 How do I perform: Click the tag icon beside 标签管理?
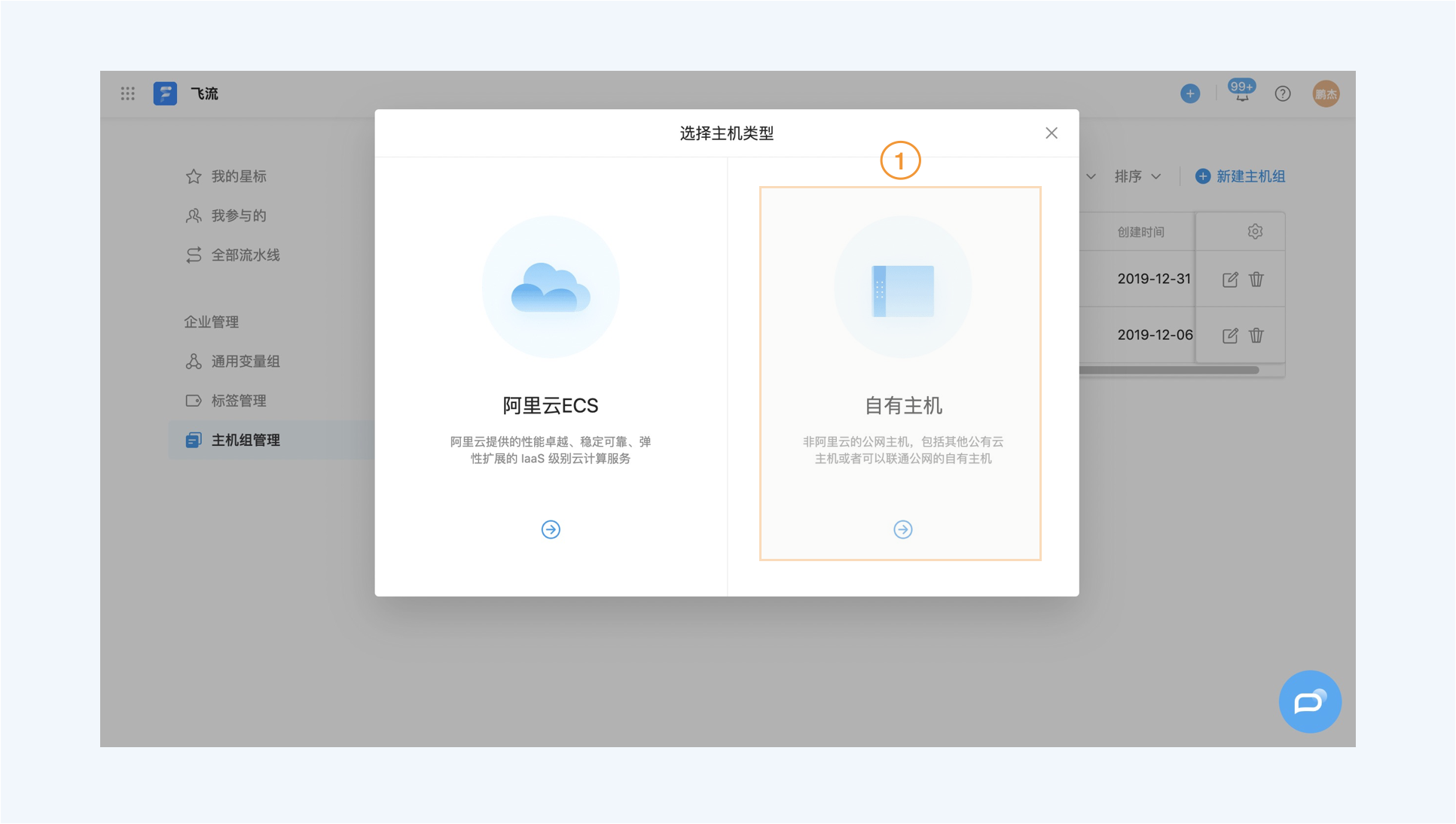pos(194,400)
